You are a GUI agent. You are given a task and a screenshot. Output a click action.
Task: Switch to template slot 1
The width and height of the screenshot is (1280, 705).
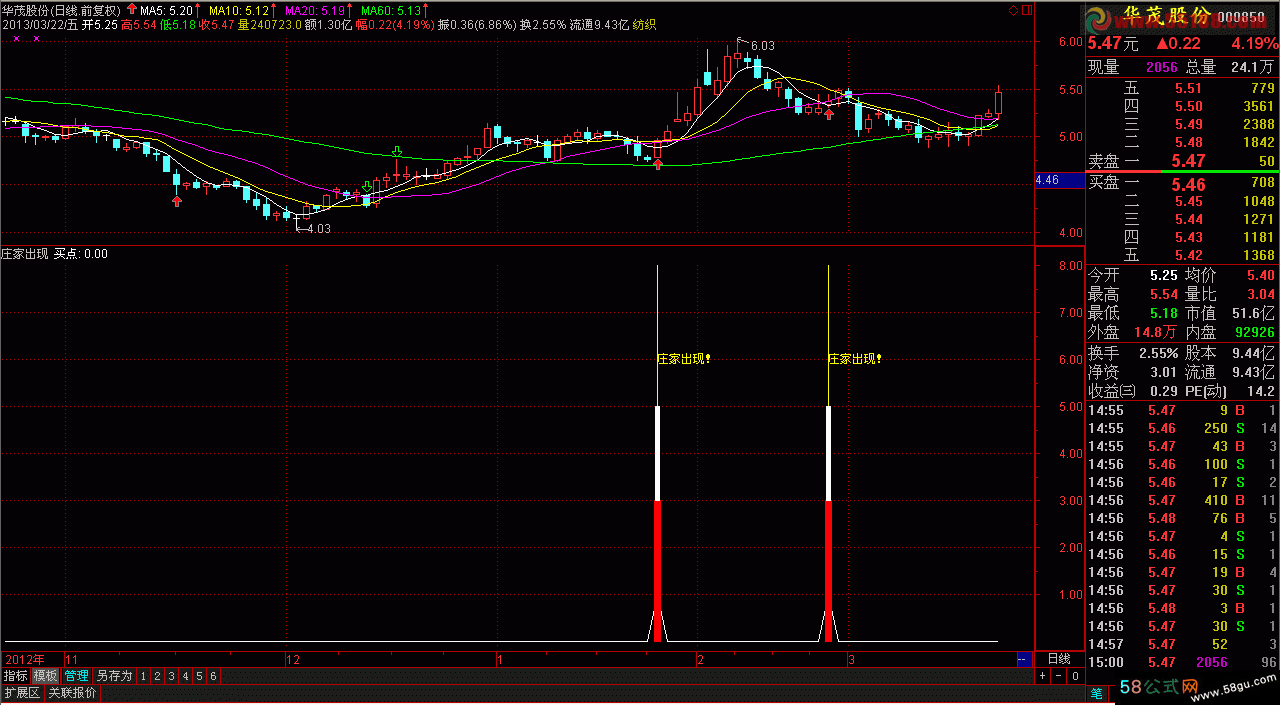tap(144, 677)
